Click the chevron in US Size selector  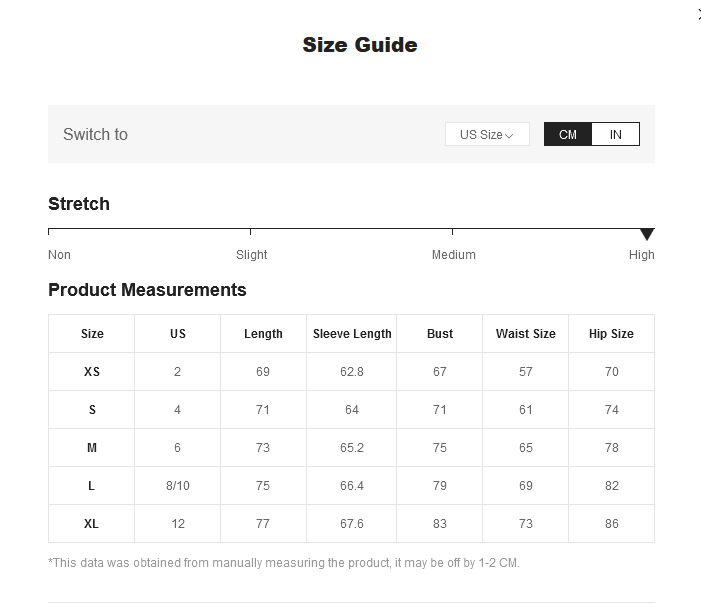[509, 135]
